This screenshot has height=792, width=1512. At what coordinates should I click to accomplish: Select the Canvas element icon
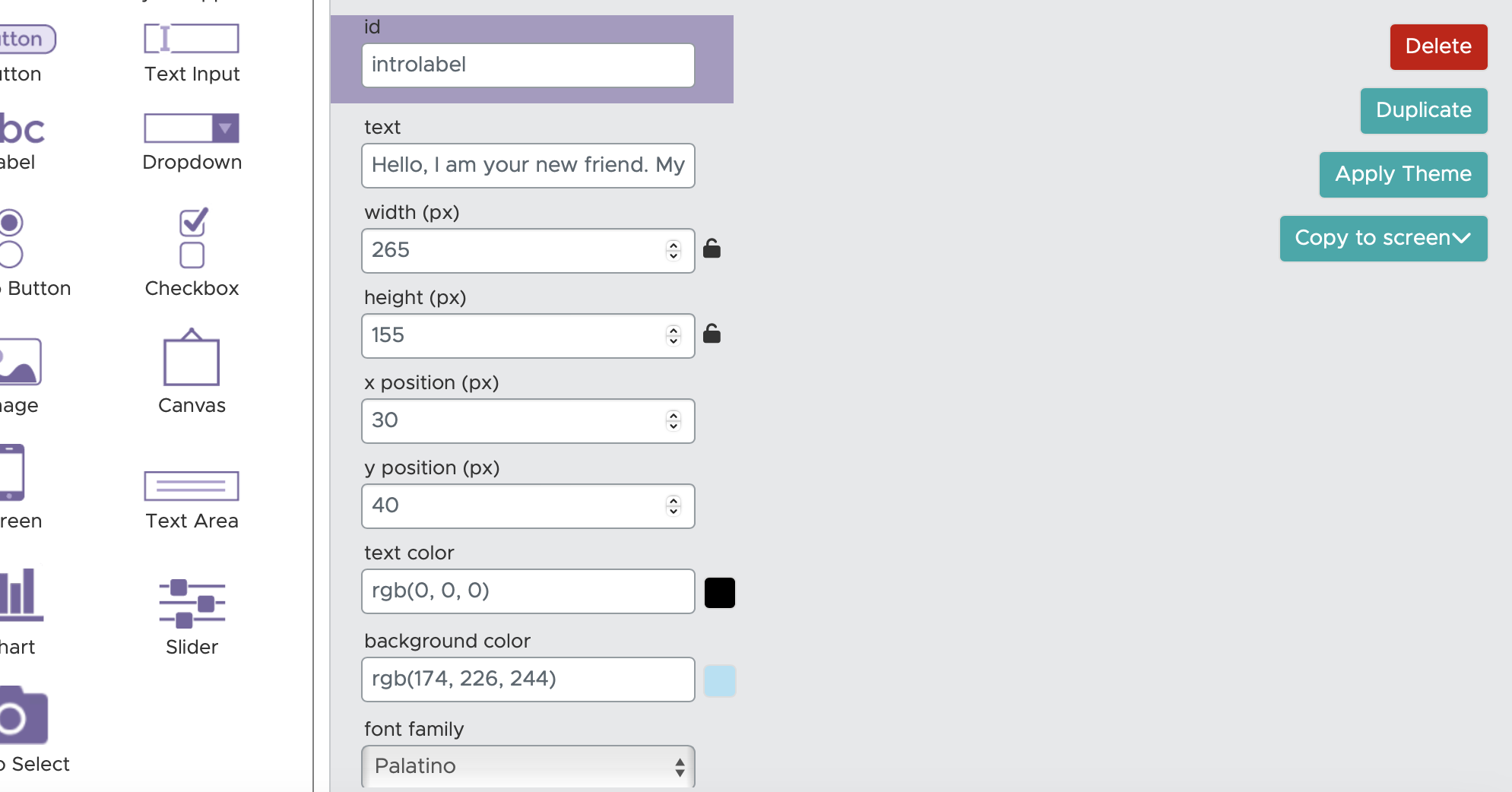192,358
